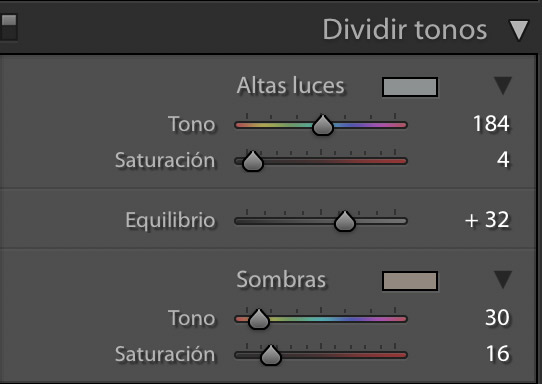The width and height of the screenshot is (542, 384).
Task: Click the Sombras Saturación slider handle
Action: point(271,355)
